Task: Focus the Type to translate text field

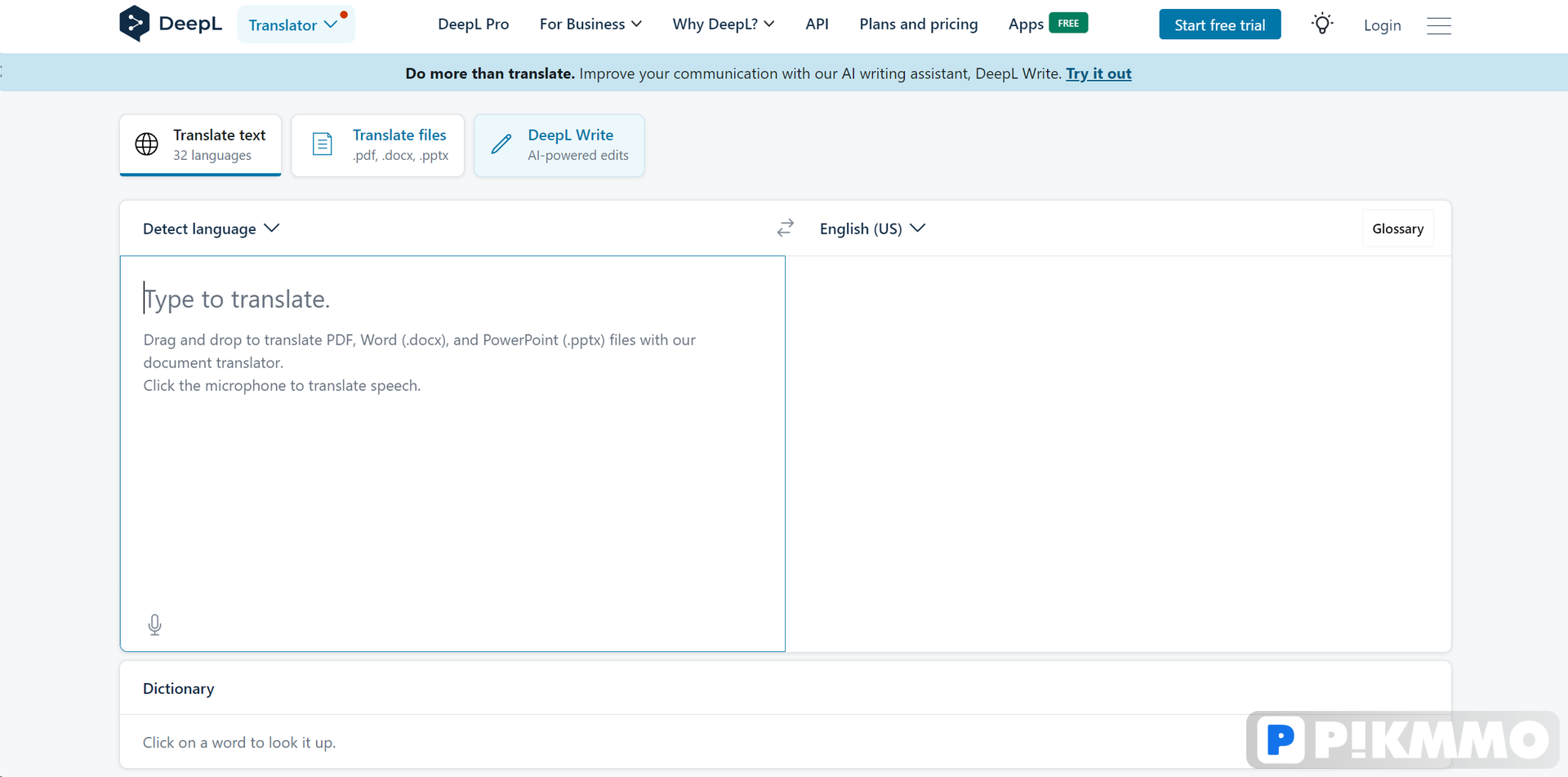Action: [452, 453]
